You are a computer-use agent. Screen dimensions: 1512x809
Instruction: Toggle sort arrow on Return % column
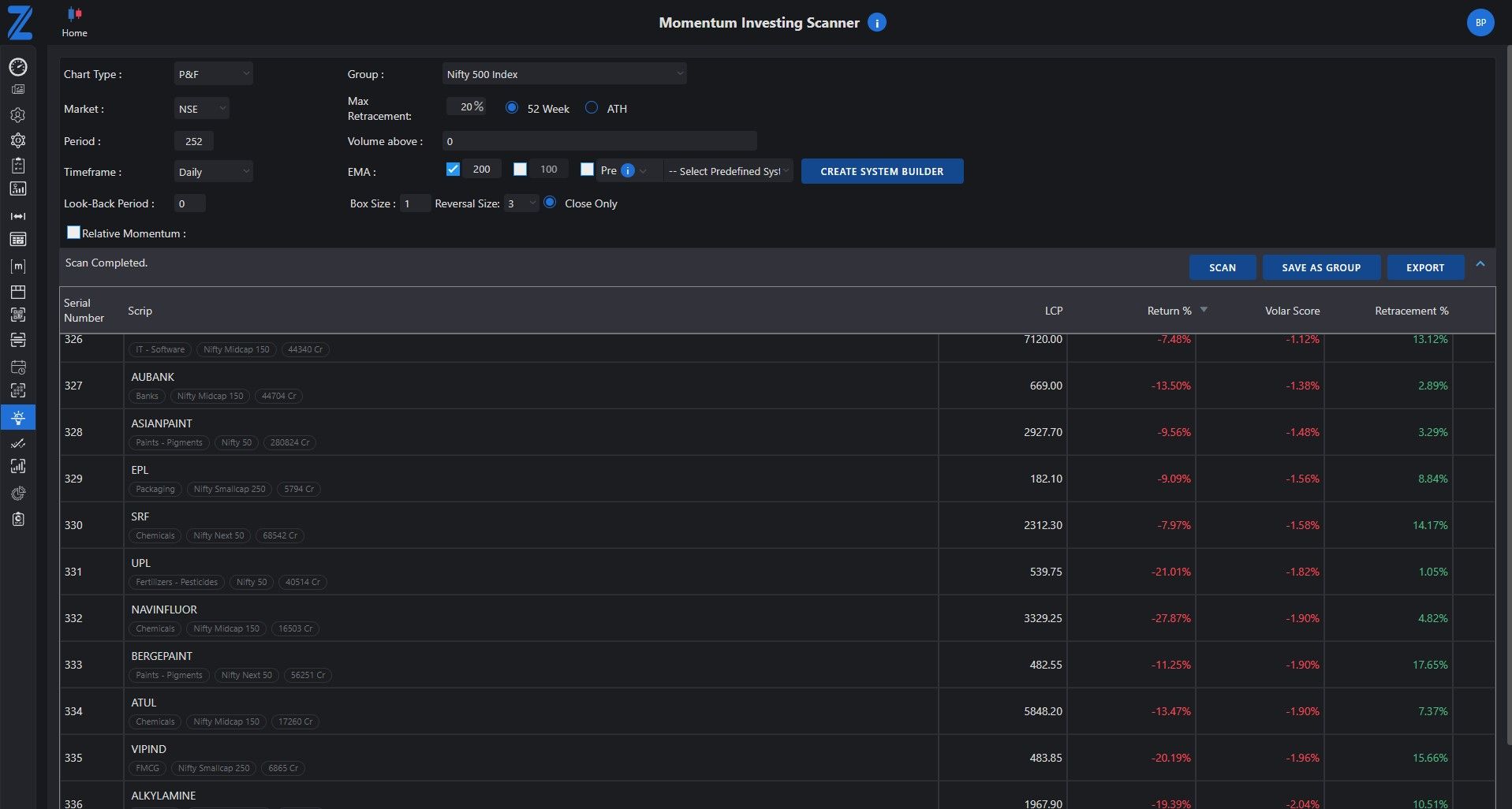(1204, 310)
